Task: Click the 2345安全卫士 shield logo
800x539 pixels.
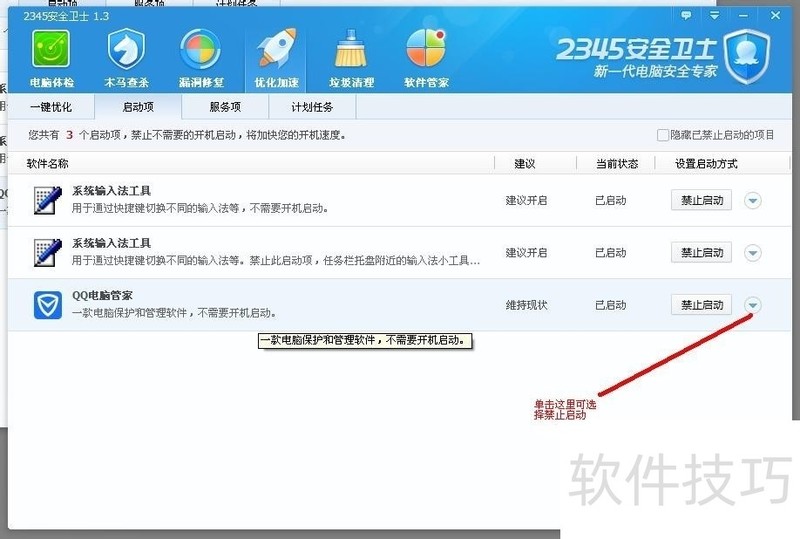Action: coord(747,57)
